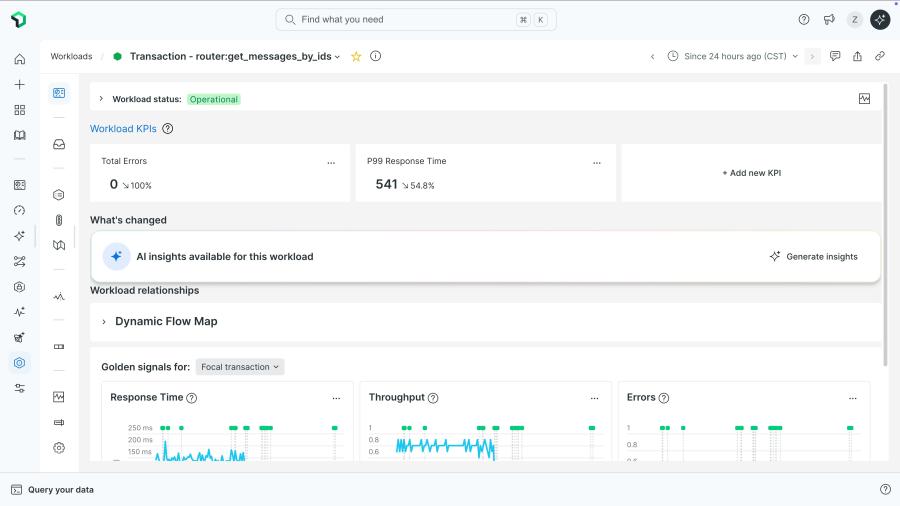
Task: Copy permalink with chain link icon
Action: click(879, 56)
